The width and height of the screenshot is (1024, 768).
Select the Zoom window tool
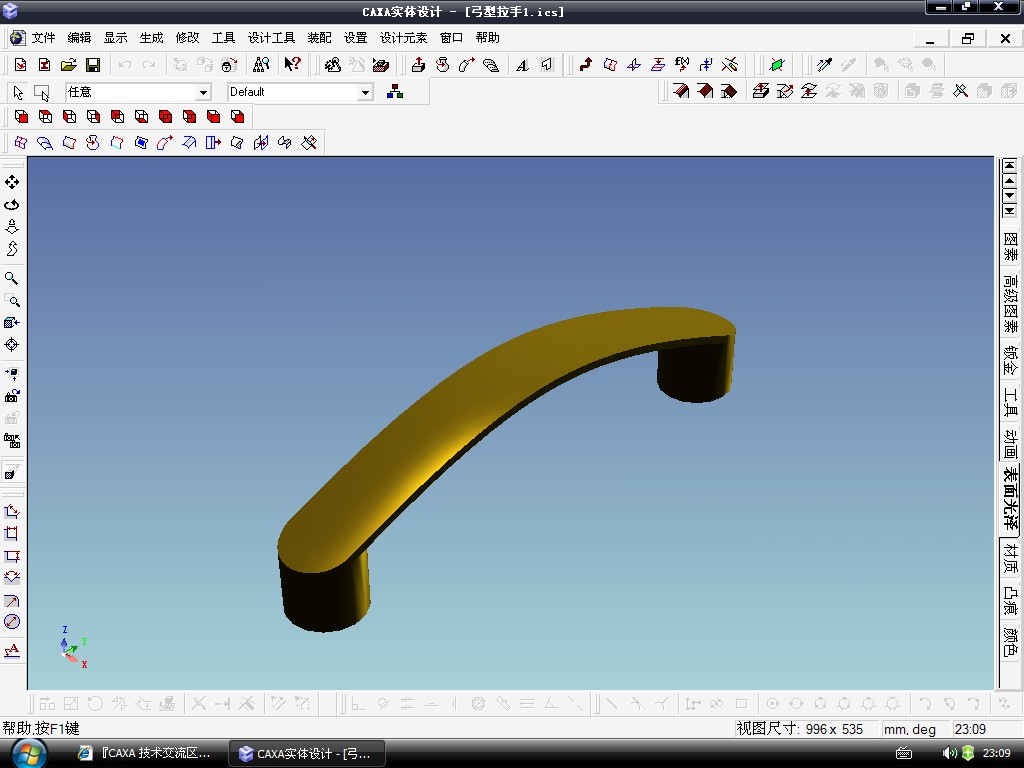[12, 300]
